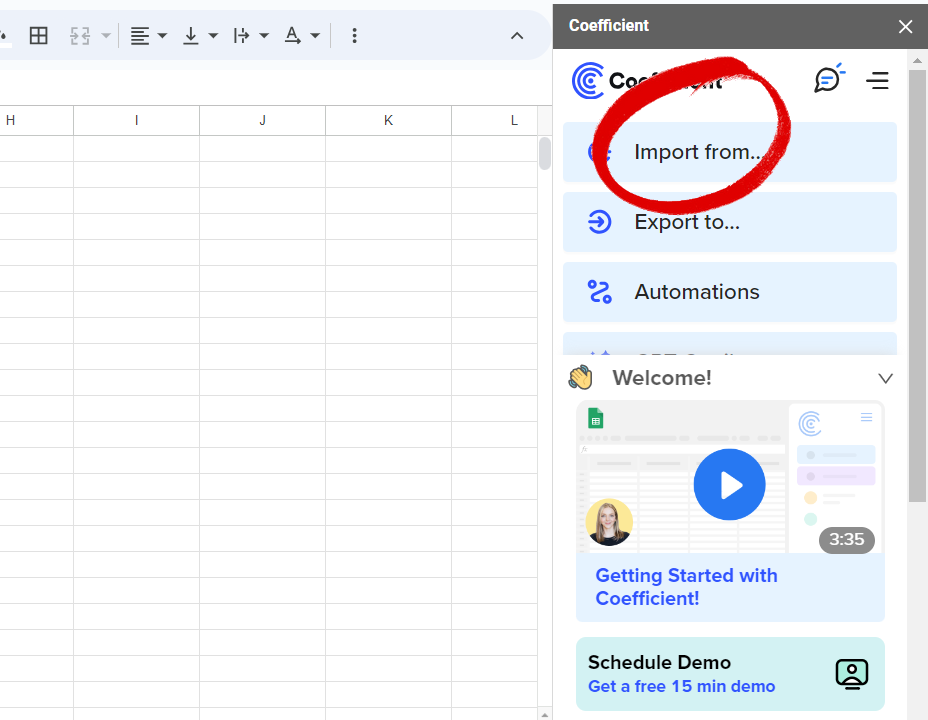Screen dimensions: 928x720
Task: Select column J header
Action: click(x=262, y=121)
